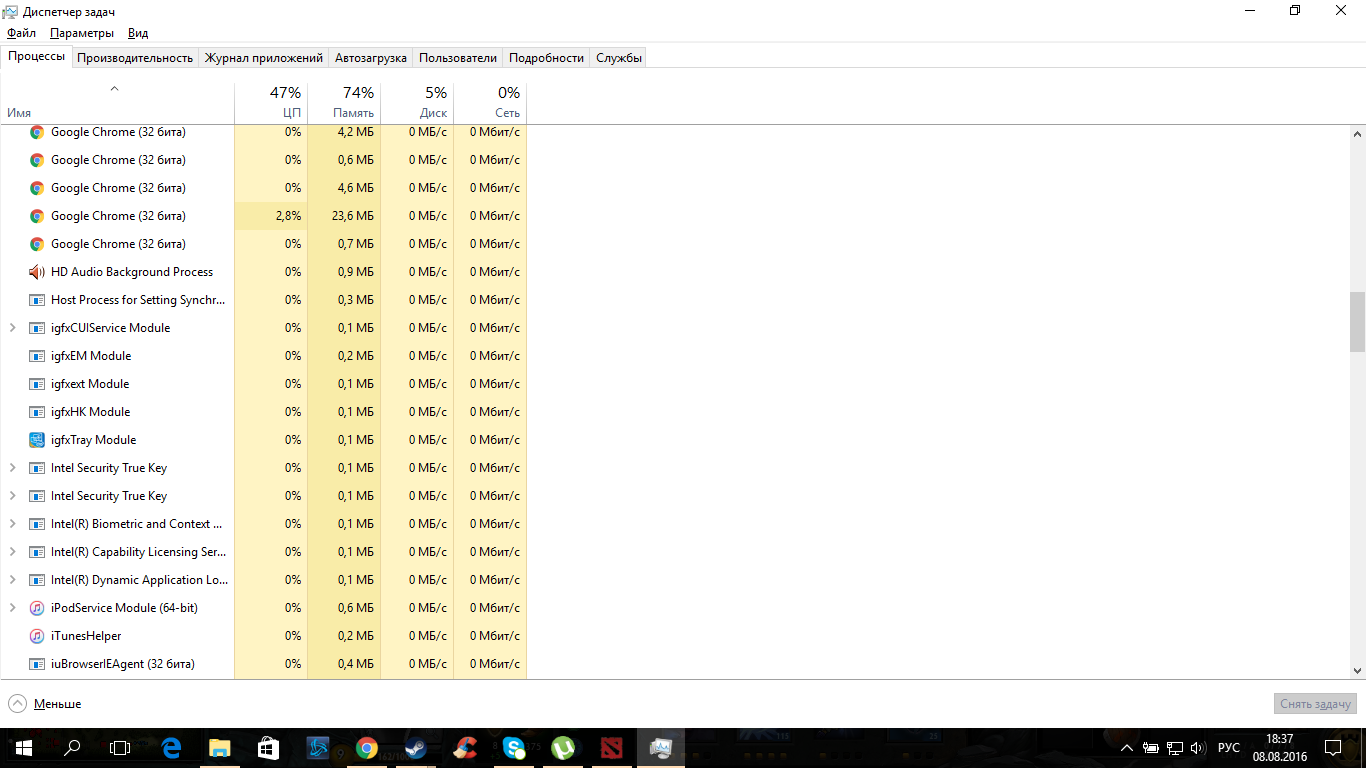Switch to Google Chrome on the taskbar
Screen dimensions: 1366x768
click(x=367, y=747)
